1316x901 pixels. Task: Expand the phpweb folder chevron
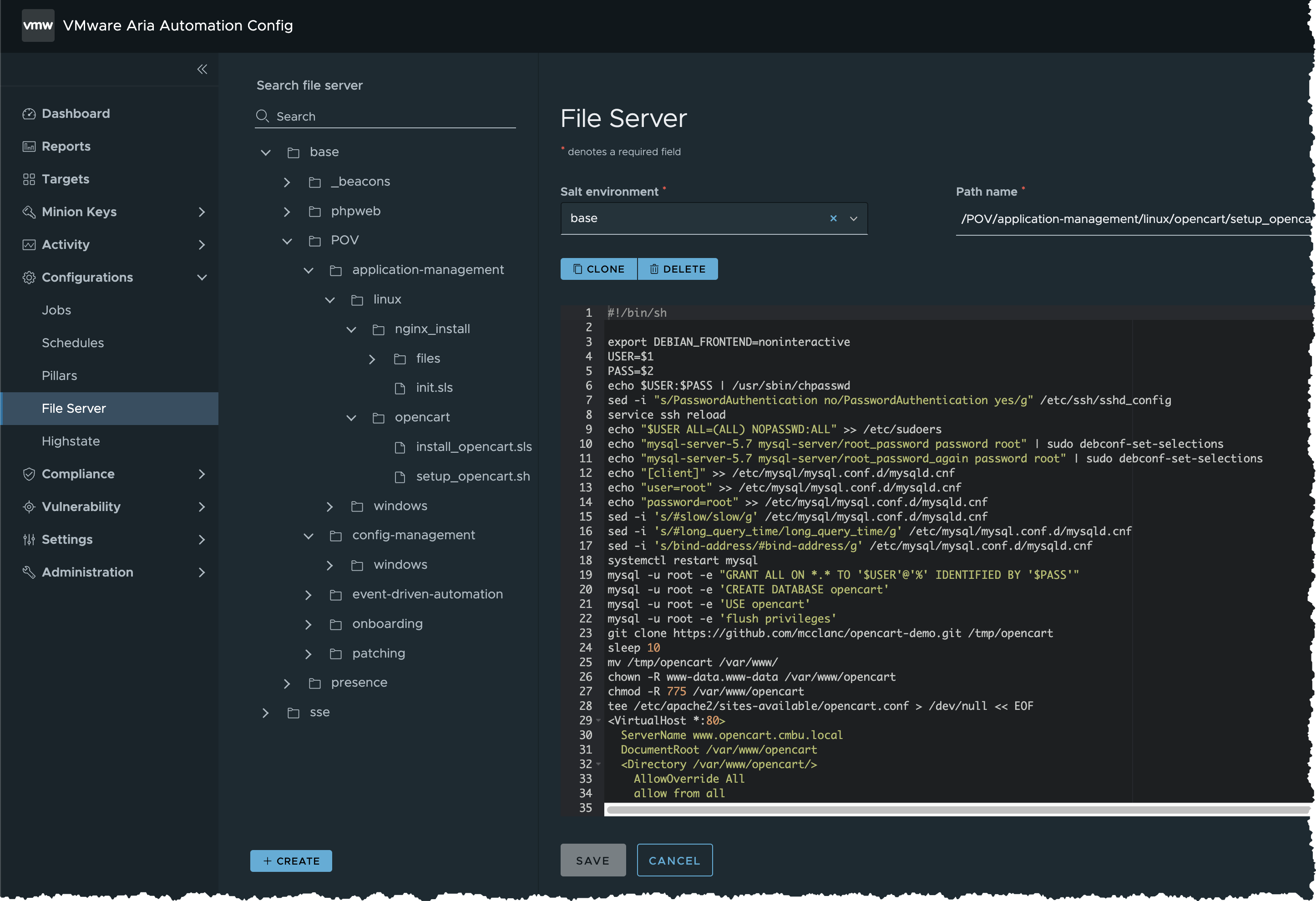[287, 212]
